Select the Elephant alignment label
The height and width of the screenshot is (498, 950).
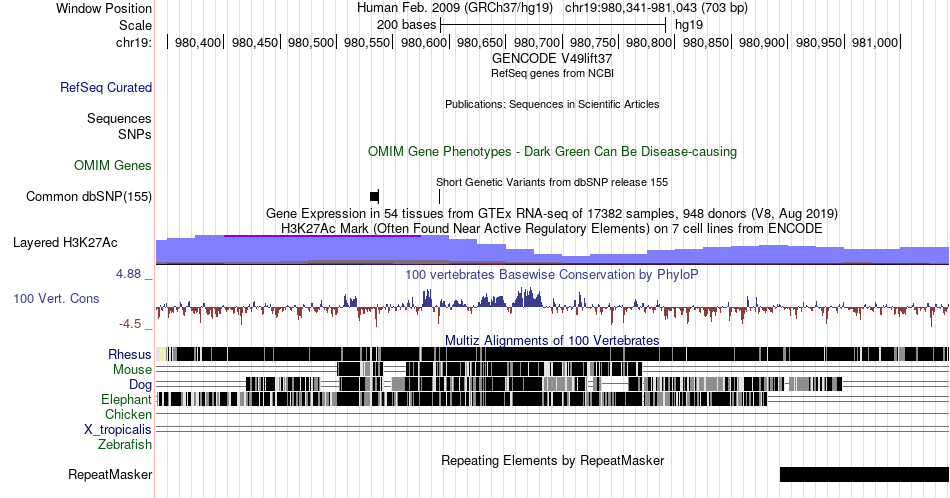(127, 399)
